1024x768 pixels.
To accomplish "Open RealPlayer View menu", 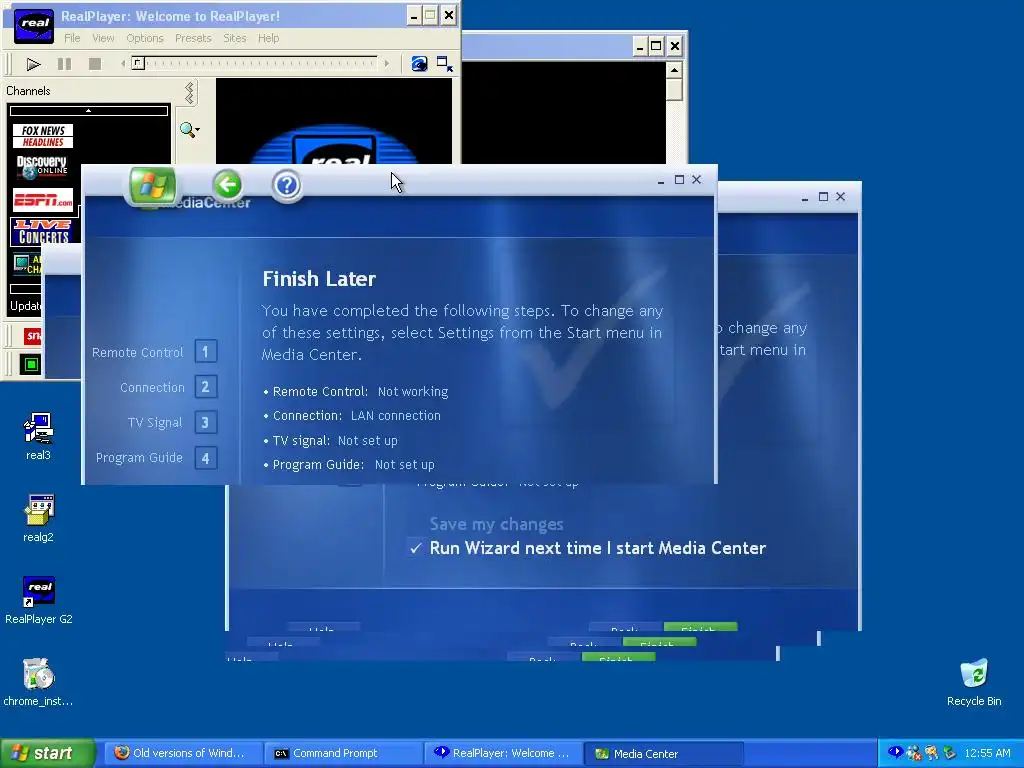I will [x=103, y=38].
